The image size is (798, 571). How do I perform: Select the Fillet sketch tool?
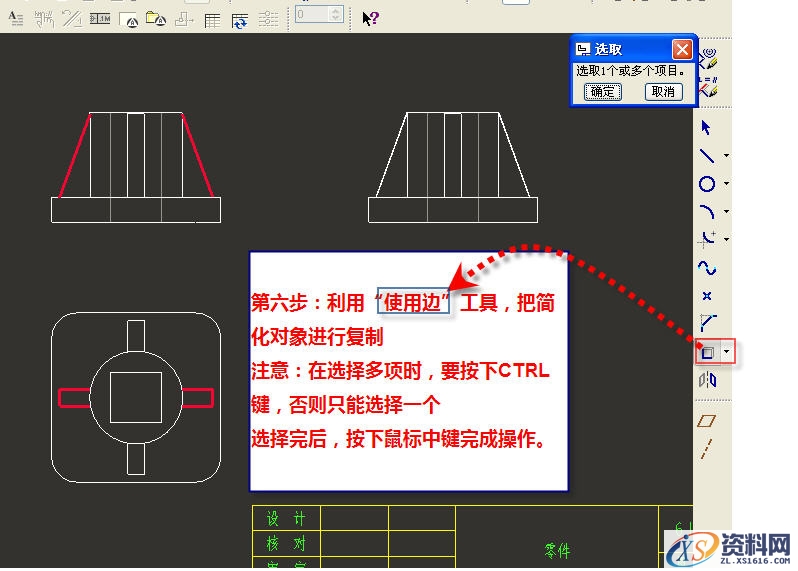(707, 239)
